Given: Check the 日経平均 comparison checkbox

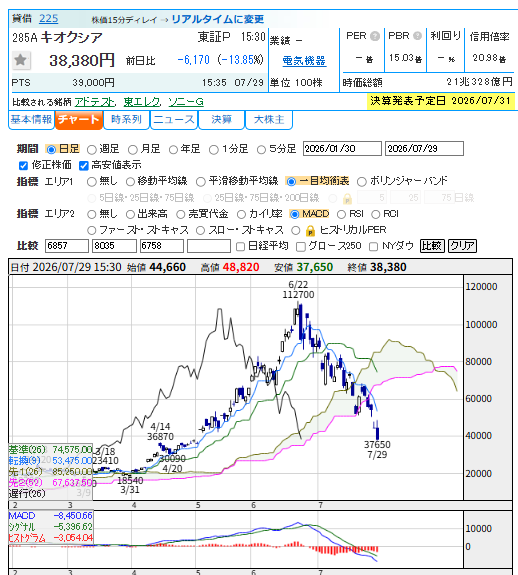Looking at the screenshot, I should (x=240, y=247).
